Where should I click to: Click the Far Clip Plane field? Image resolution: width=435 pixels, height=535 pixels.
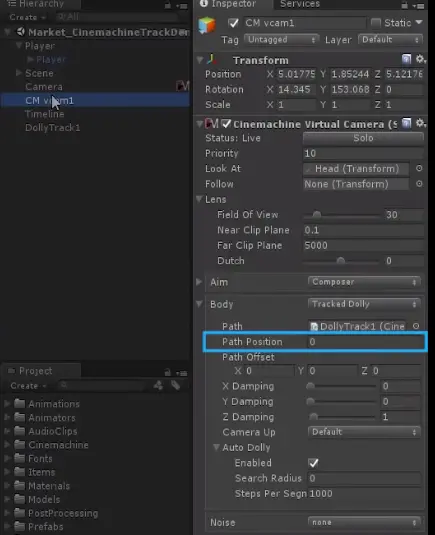[363, 245]
